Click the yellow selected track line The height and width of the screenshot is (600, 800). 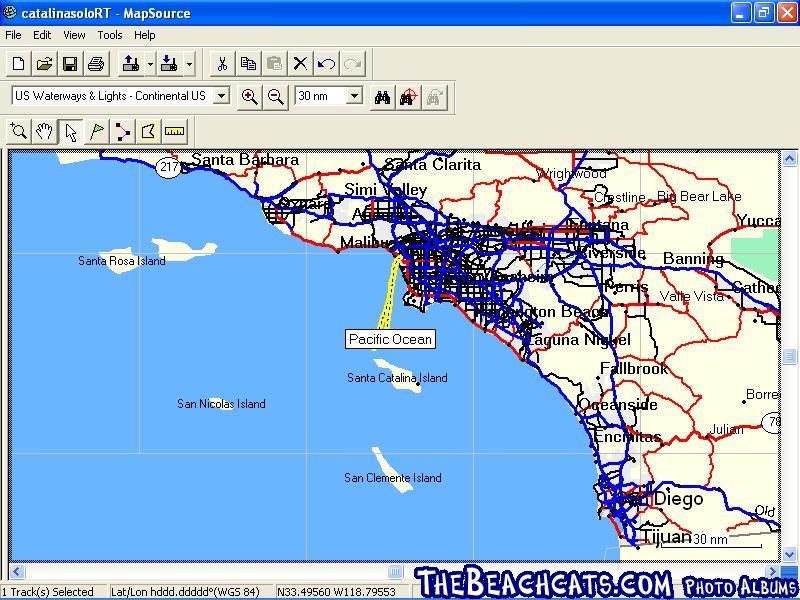tap(389, 296)
